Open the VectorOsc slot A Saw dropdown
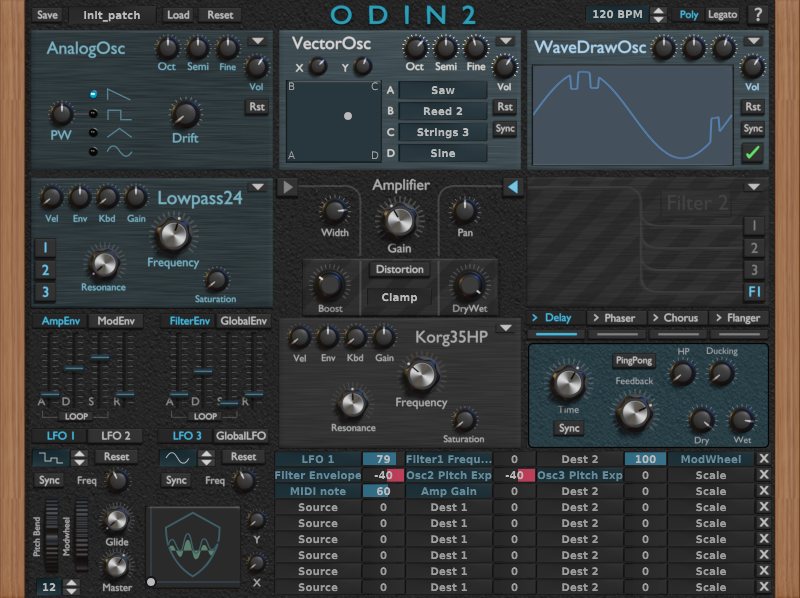The width and height of the screenshot is (800, 598). [x=441, y=90]
